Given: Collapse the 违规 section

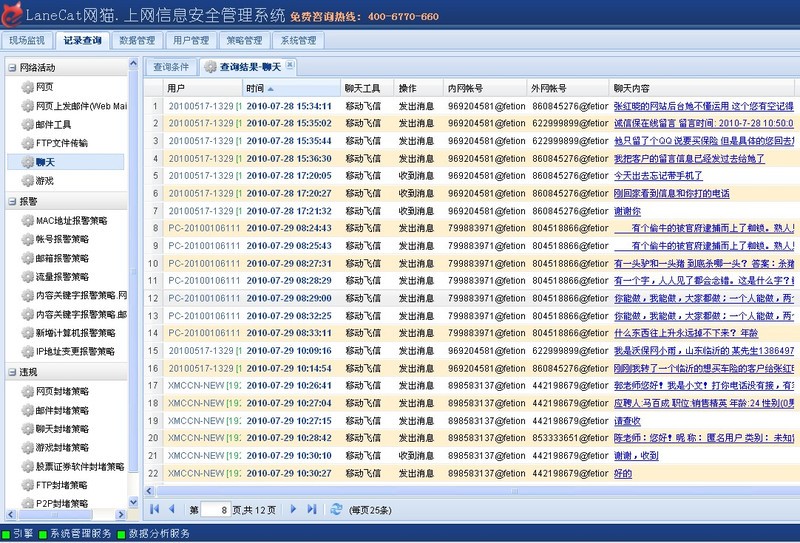Looking at the screenshot, I should (12, 371).
